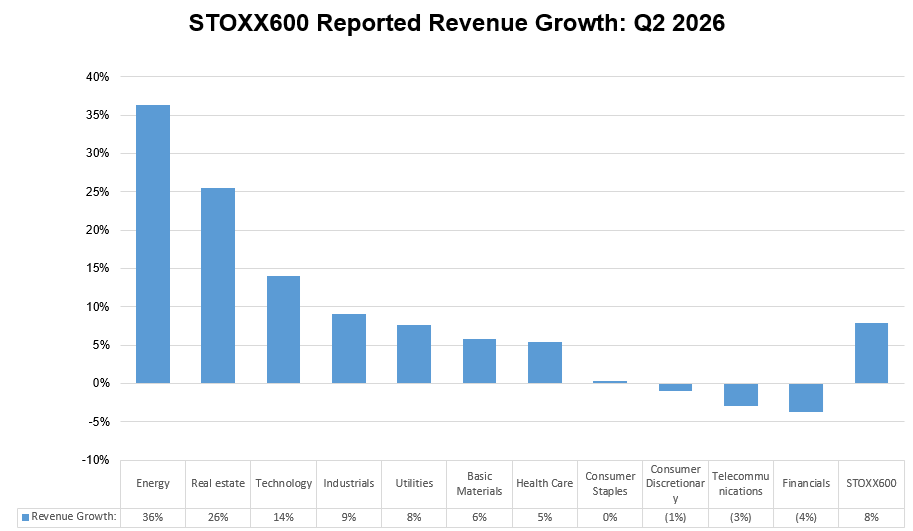
Task: Click the 10% y-axis label
Action: click(98, 307)
